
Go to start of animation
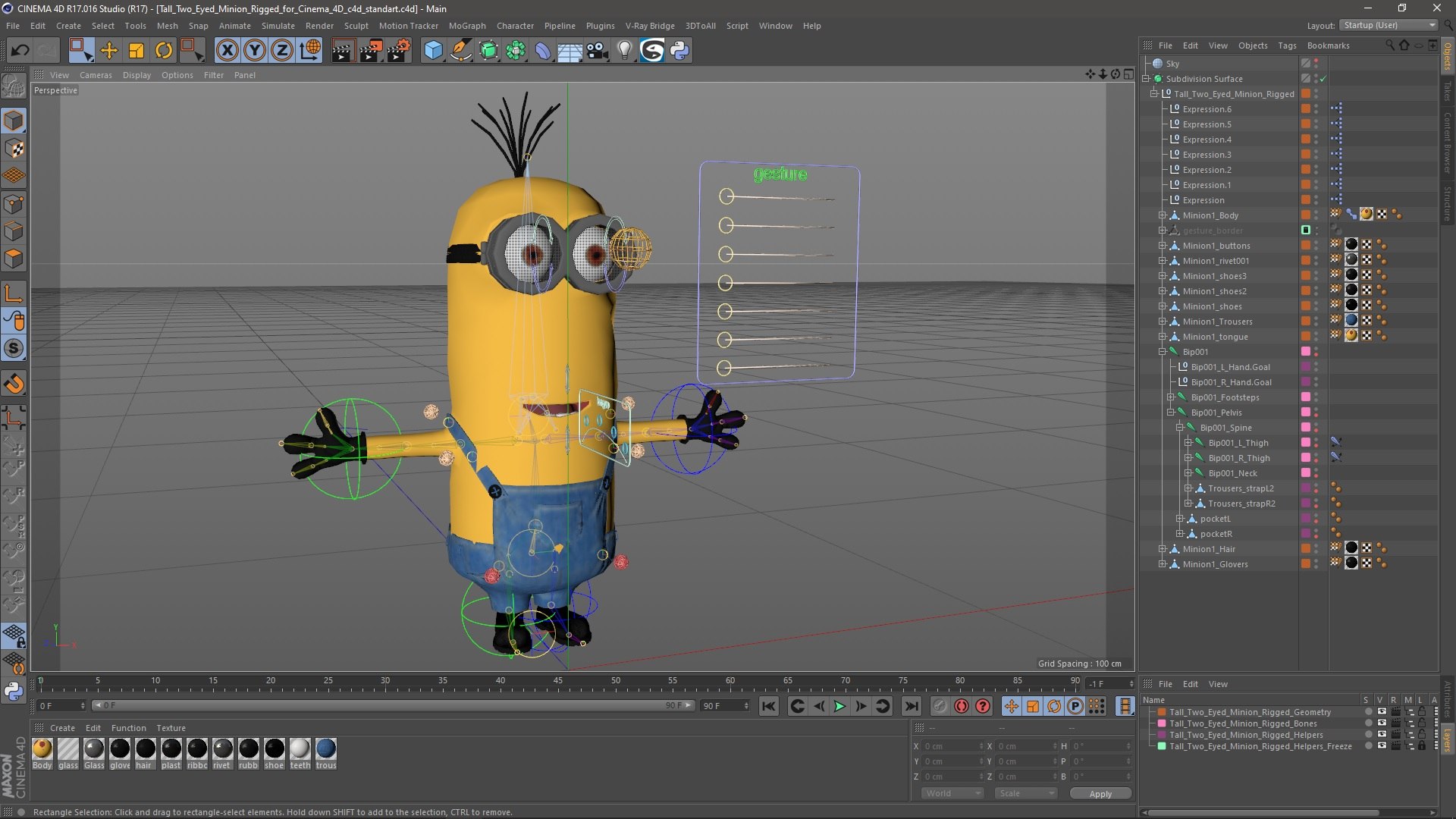768,706
